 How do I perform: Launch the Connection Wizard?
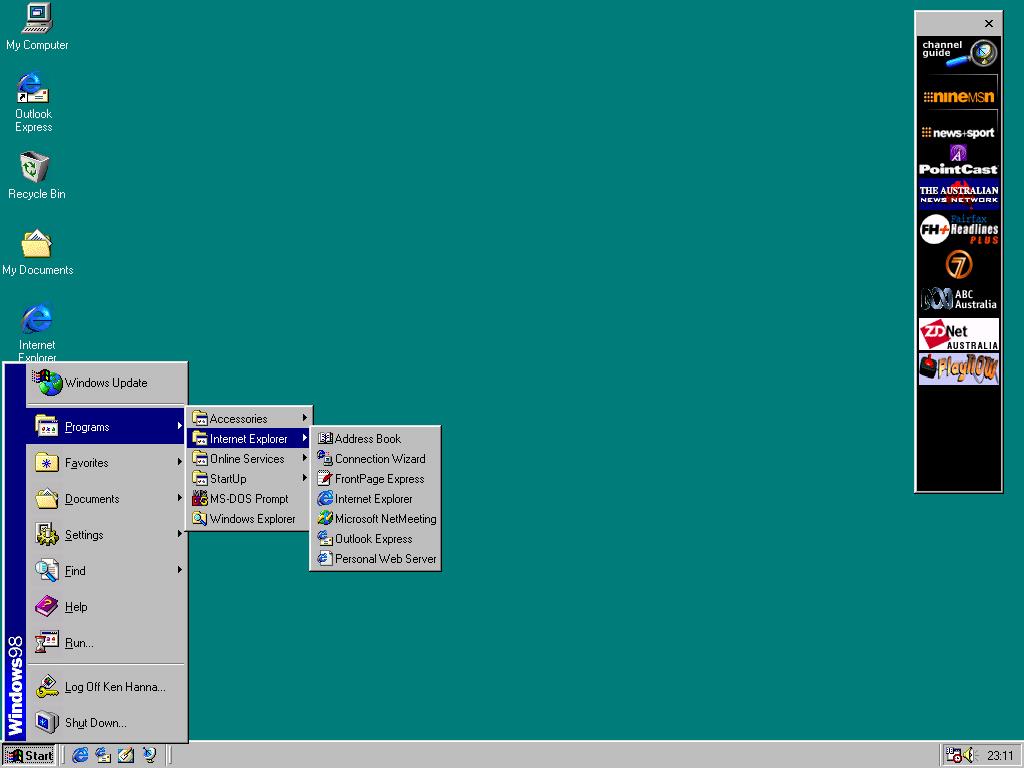[375, 458]
